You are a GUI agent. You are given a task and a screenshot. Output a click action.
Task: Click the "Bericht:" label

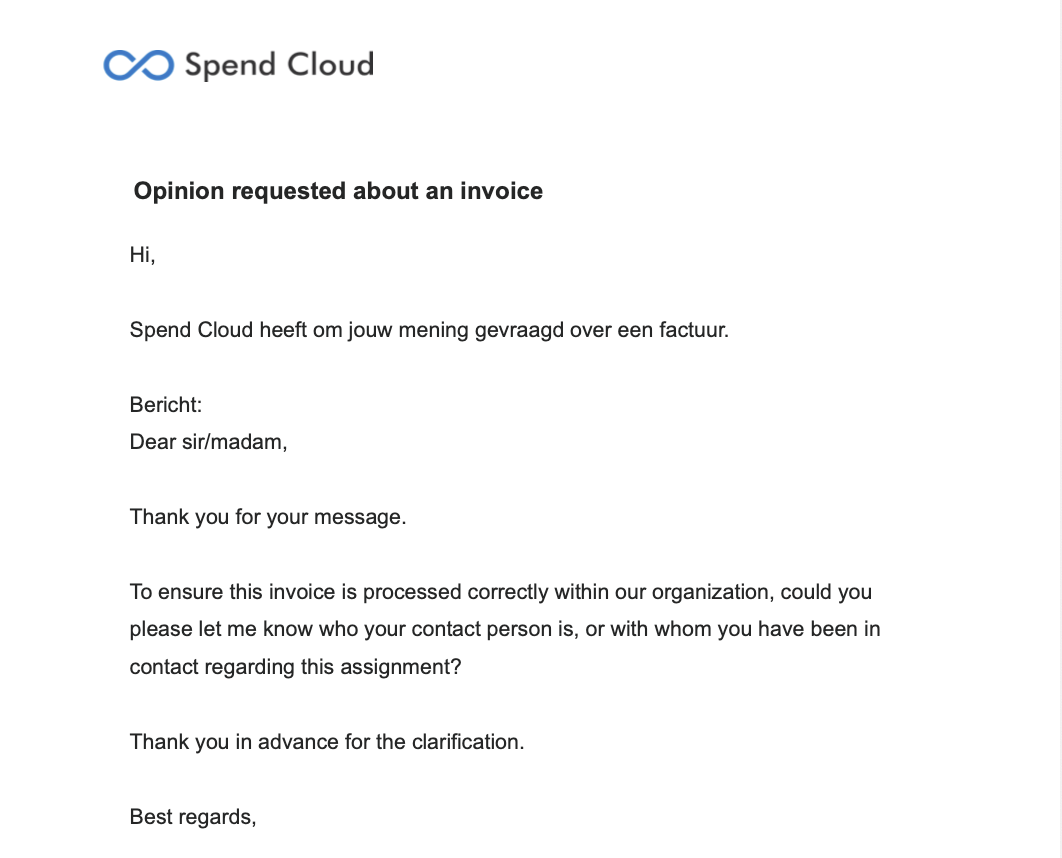[x=166, y=405]
